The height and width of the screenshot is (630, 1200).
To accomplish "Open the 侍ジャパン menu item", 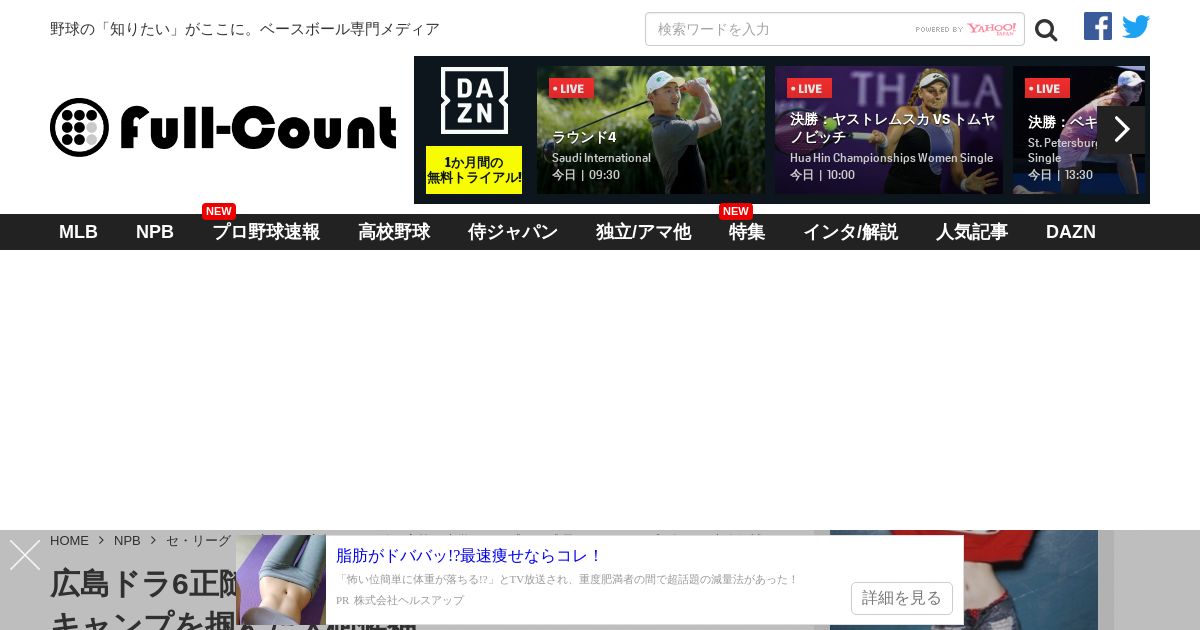I will (x=513, y=232).
